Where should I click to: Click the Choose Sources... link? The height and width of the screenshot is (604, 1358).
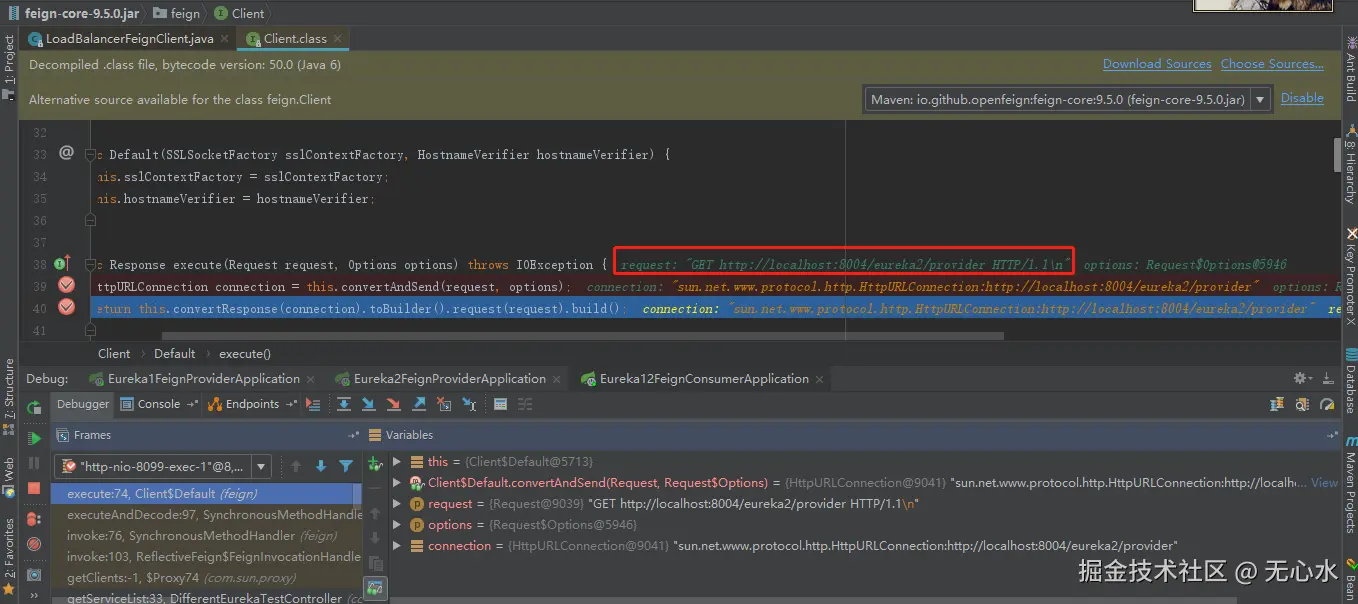click(1272, 64)
